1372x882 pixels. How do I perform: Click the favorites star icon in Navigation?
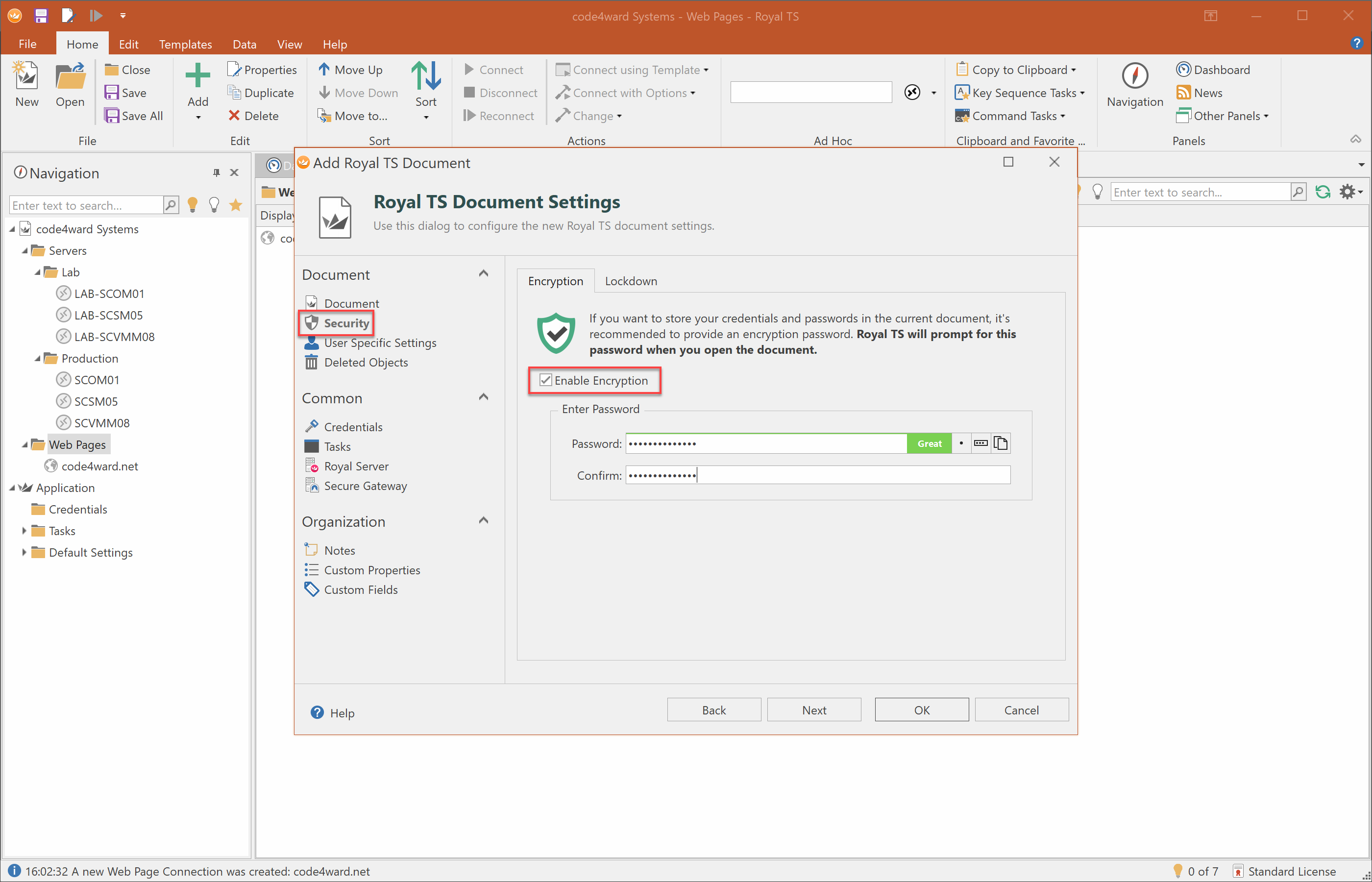tap(235, 205)
